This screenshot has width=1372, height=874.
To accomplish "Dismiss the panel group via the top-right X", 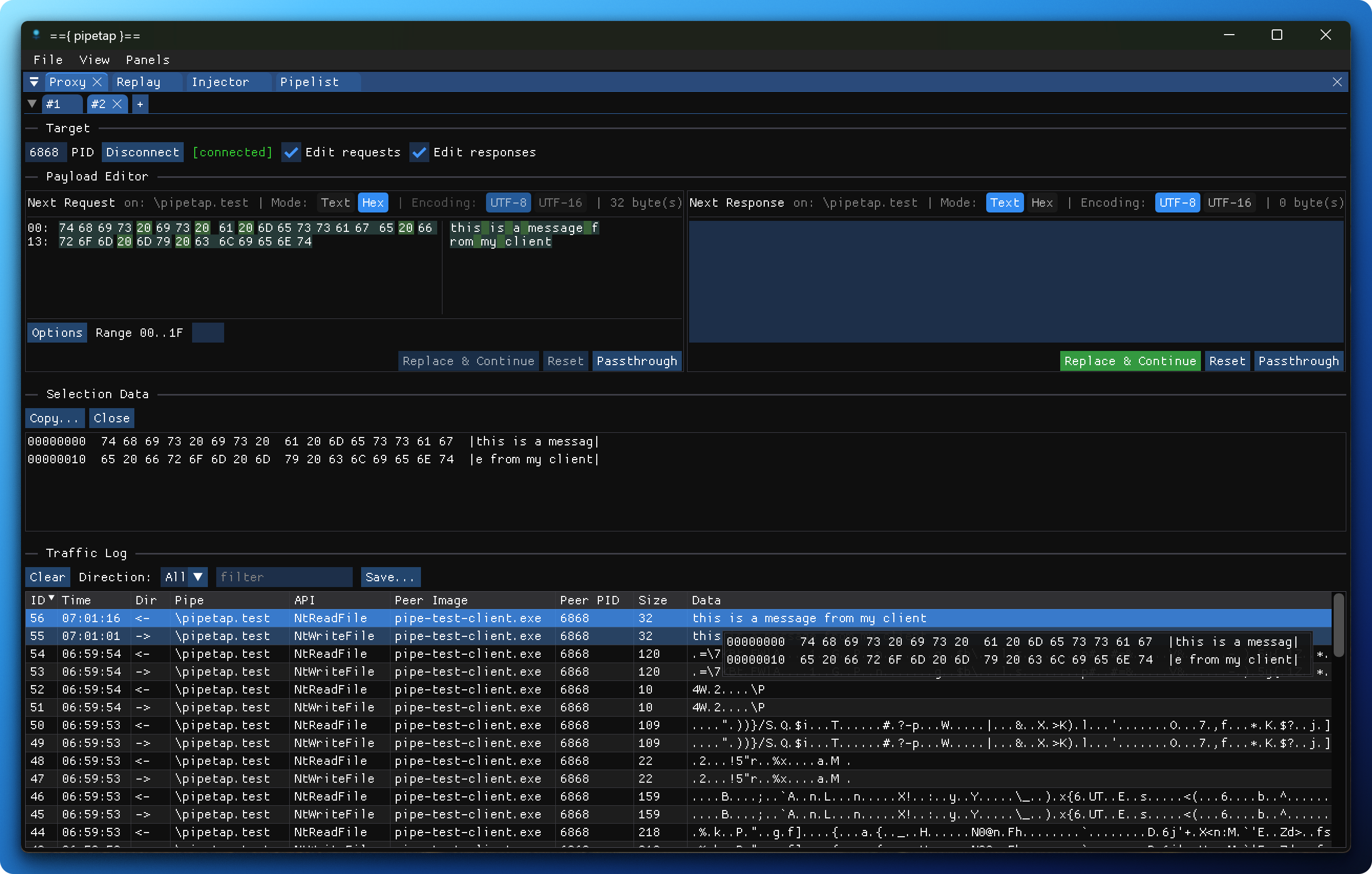I will [x=1338, y=81].
